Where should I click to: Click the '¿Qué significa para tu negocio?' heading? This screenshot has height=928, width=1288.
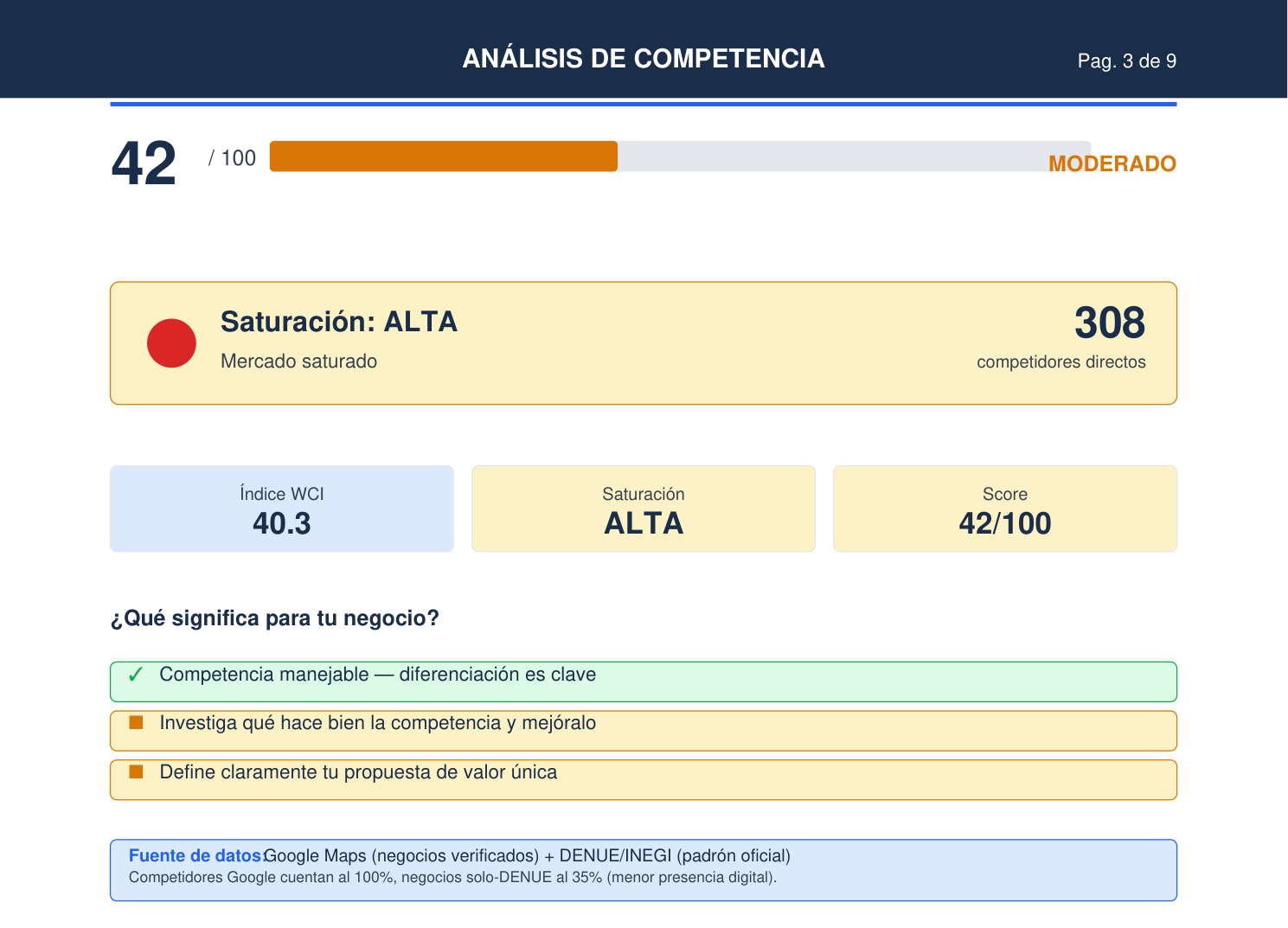(x=275, y=618)
